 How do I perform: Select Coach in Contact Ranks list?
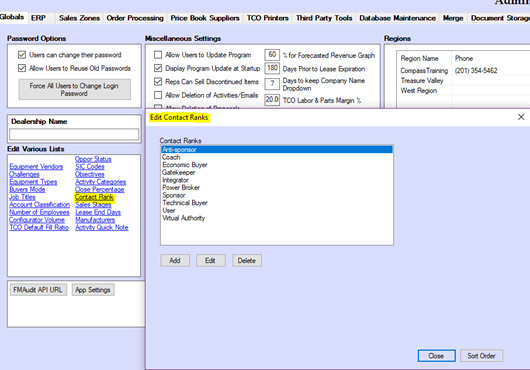click(277, 157)
